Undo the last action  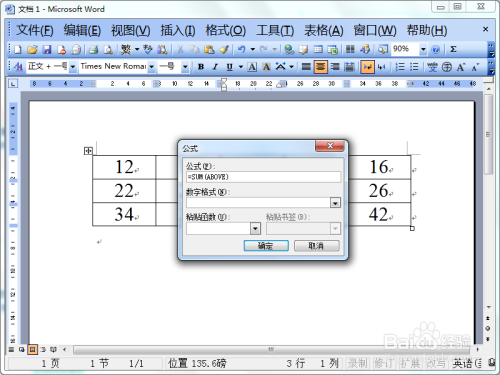pyautogui.click(x=241, y=50)
